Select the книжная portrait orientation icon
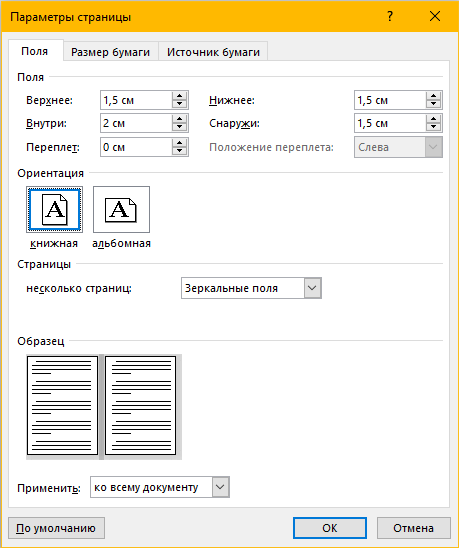This screenshot has width=459, height=548. click(x=55, y=209)
